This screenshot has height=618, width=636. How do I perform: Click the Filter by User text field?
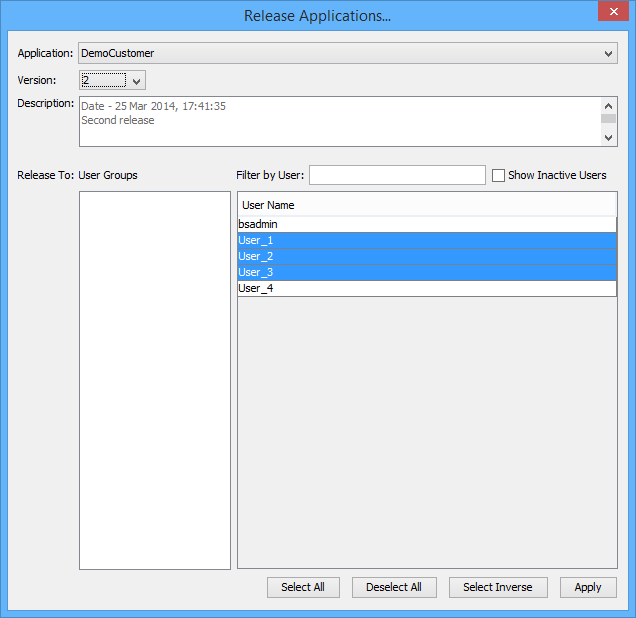[397, 175]
